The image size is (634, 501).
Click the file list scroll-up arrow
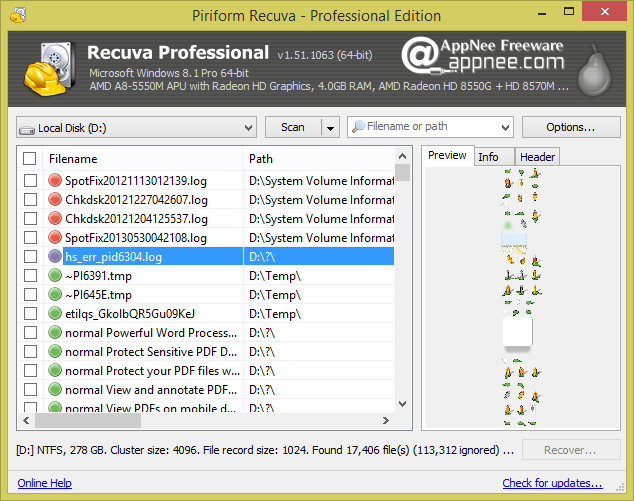click(403, 156)
